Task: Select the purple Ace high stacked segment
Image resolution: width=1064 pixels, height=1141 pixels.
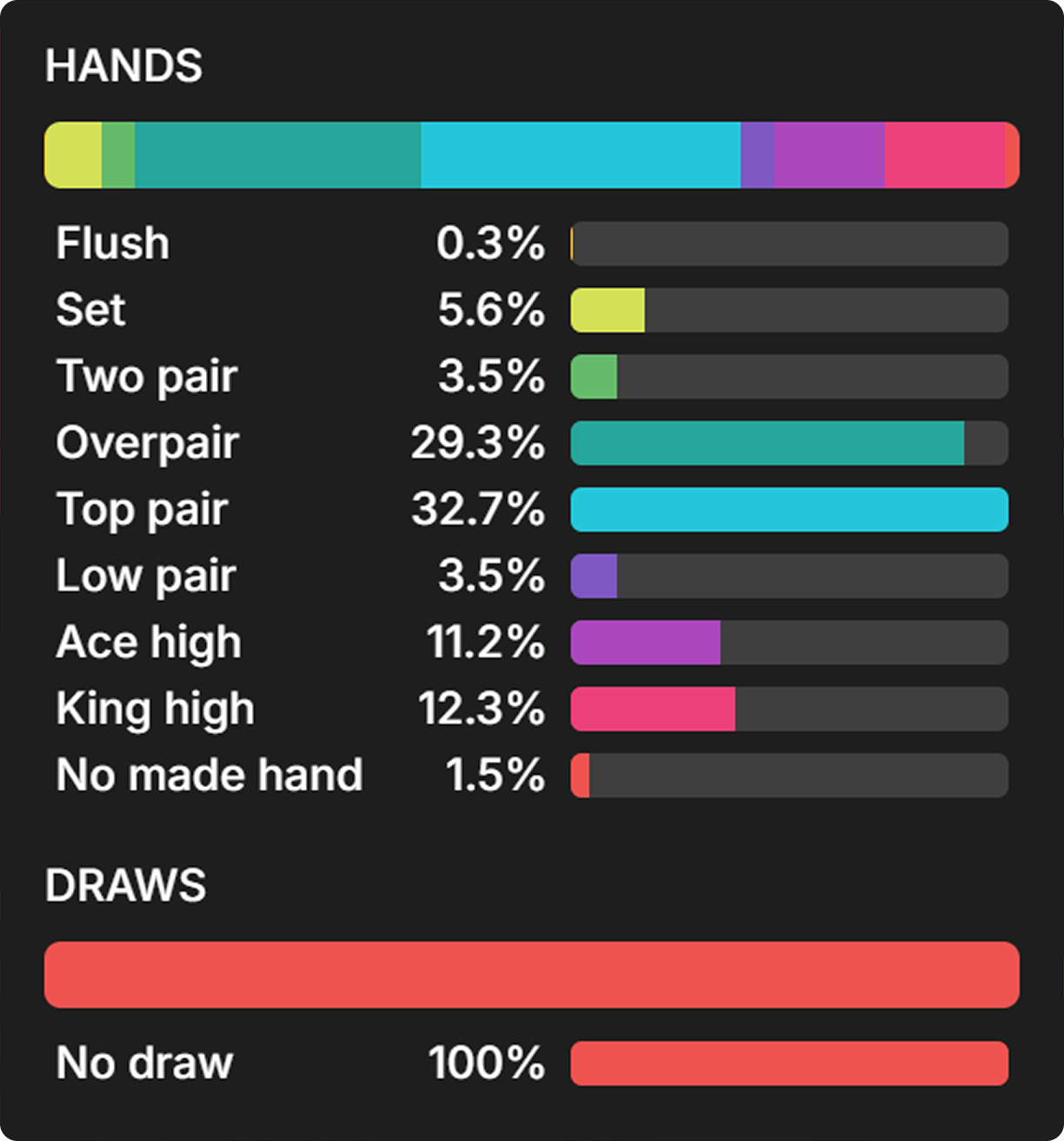Action: point(829,155)
